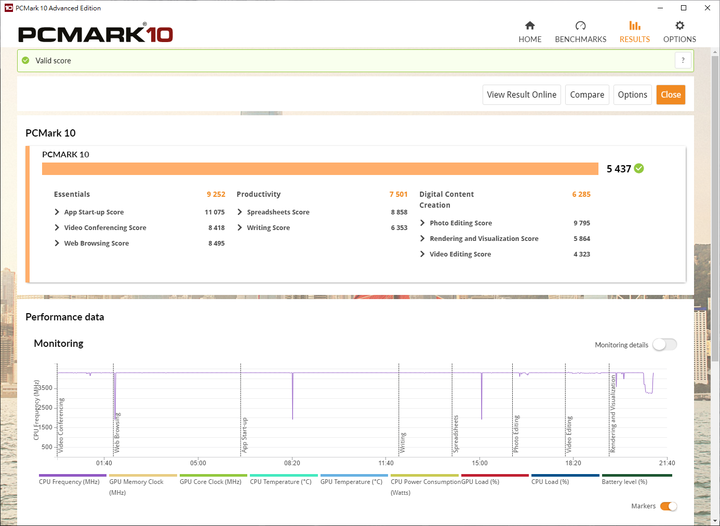Click the Photo Editing value 9 795

pos(582,223)
